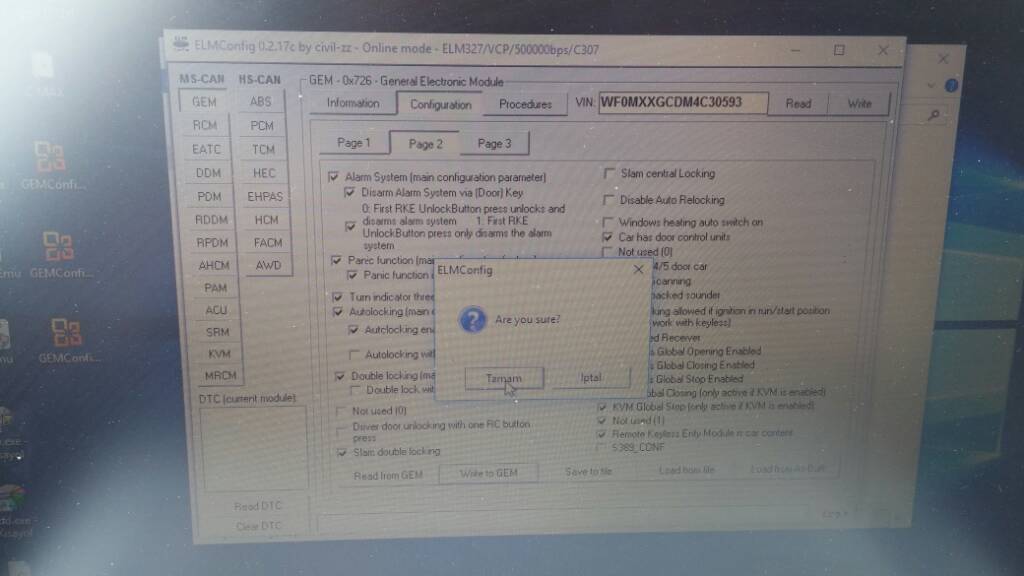The width and height of the screenshot is (1024, 576).
Task: Select the RCM module
Action: pyautogui.click(x=205, y=125)
